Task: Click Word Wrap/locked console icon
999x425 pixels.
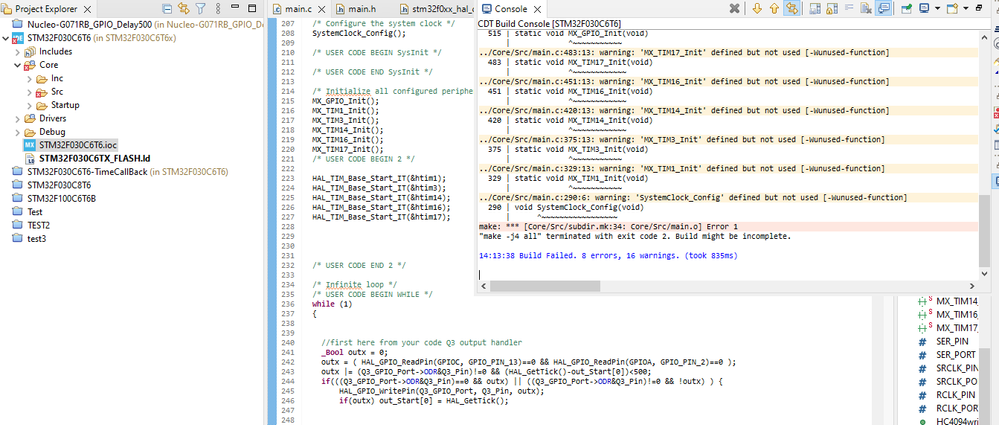Action: tap(832, 8)
